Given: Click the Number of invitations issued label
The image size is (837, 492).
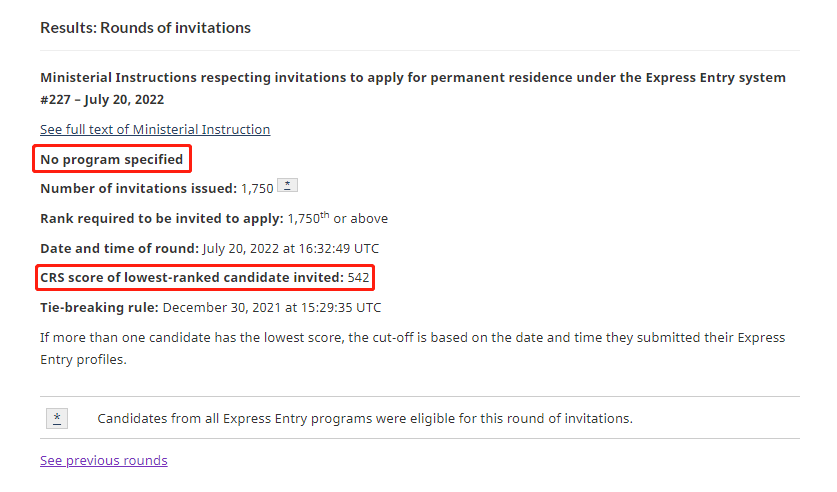Looking at the screenshot, I should point(138,188).
